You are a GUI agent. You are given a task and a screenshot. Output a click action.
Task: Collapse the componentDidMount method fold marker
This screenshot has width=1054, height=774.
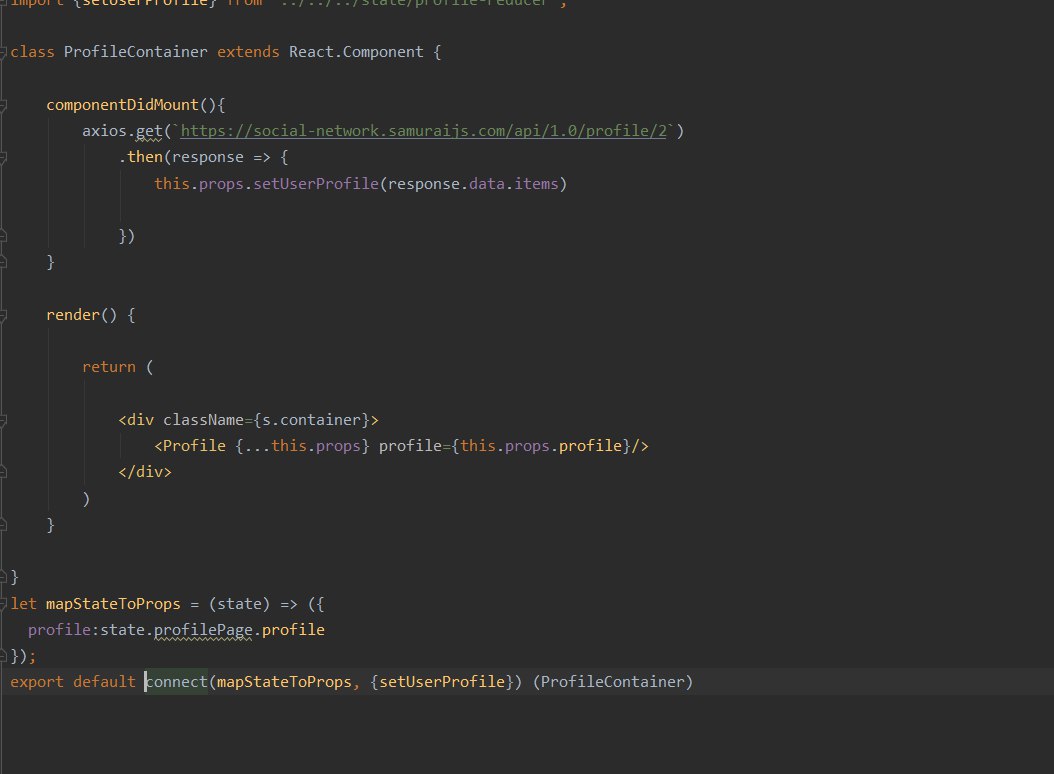(x=3, y=105)
